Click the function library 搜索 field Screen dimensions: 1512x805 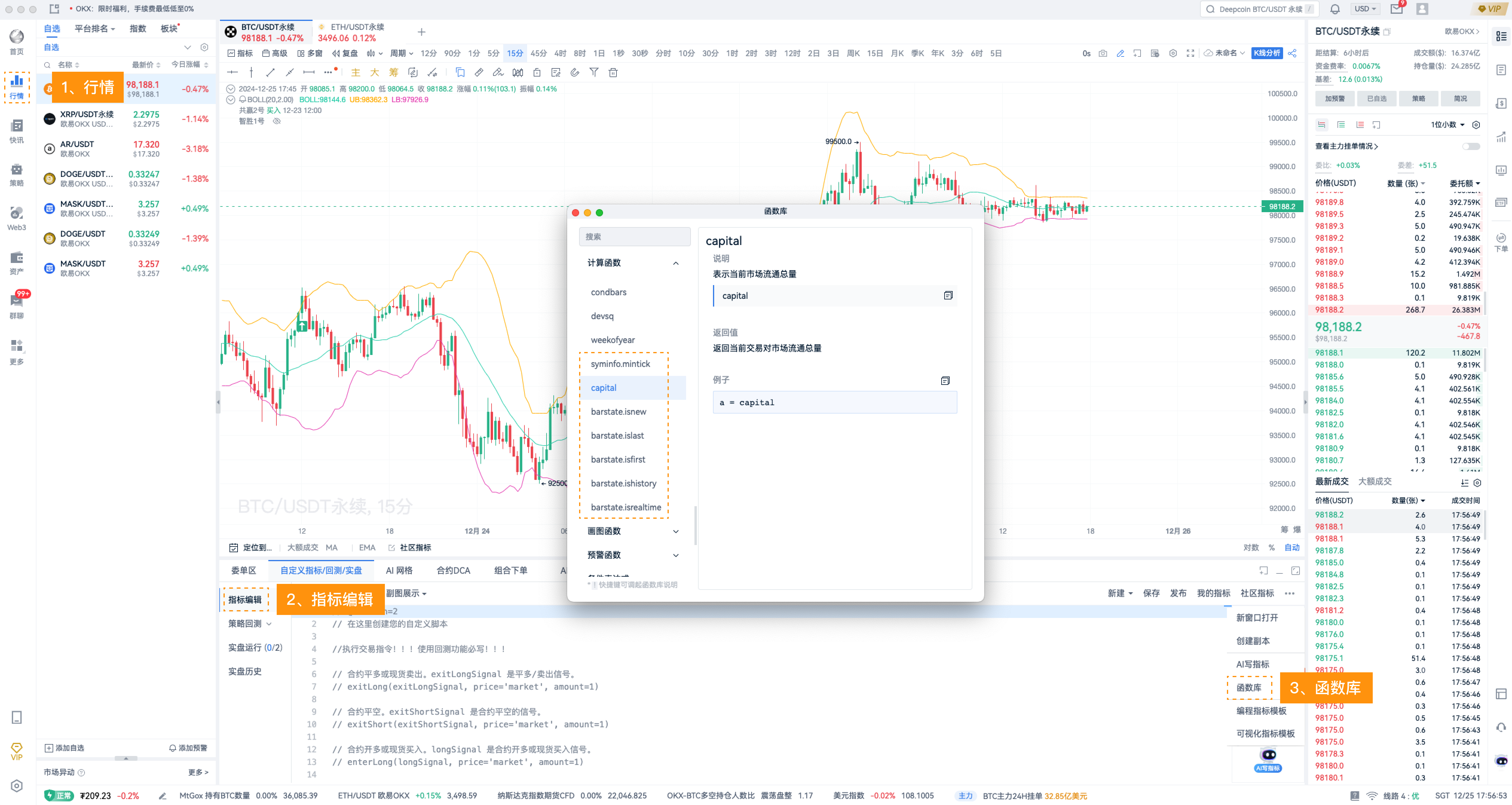click(x=634, y=237)
